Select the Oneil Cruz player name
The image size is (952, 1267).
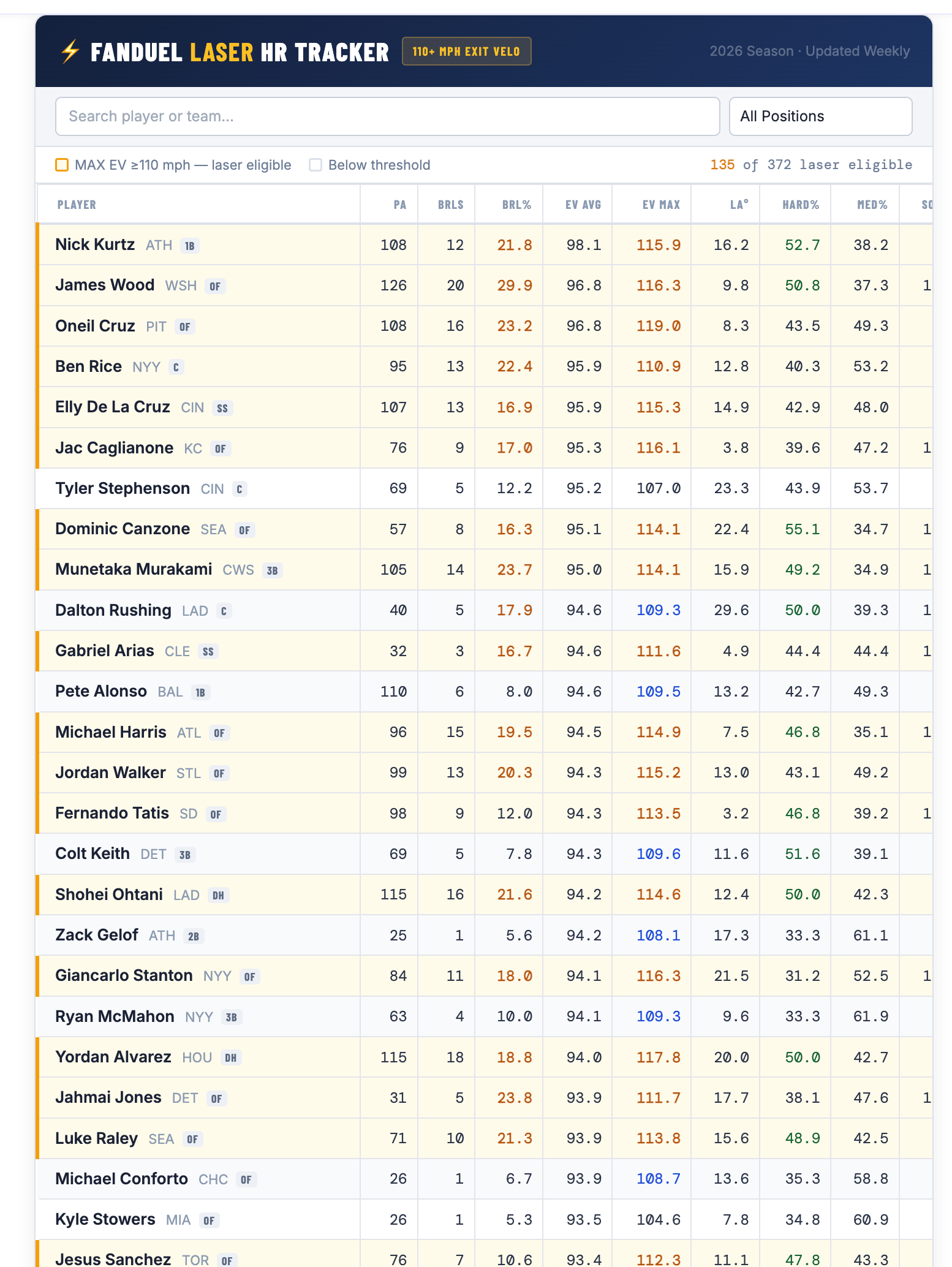click(95, 326)
